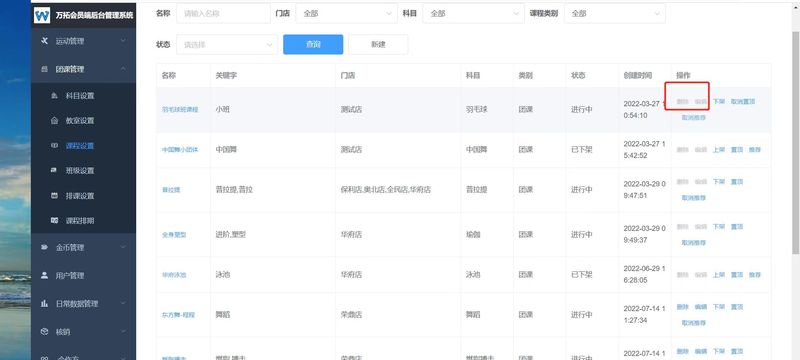Click 上架 for 华府泳池
Image resolution: width=800 pixels, height=360 pixels.
(x=719, y=275)
